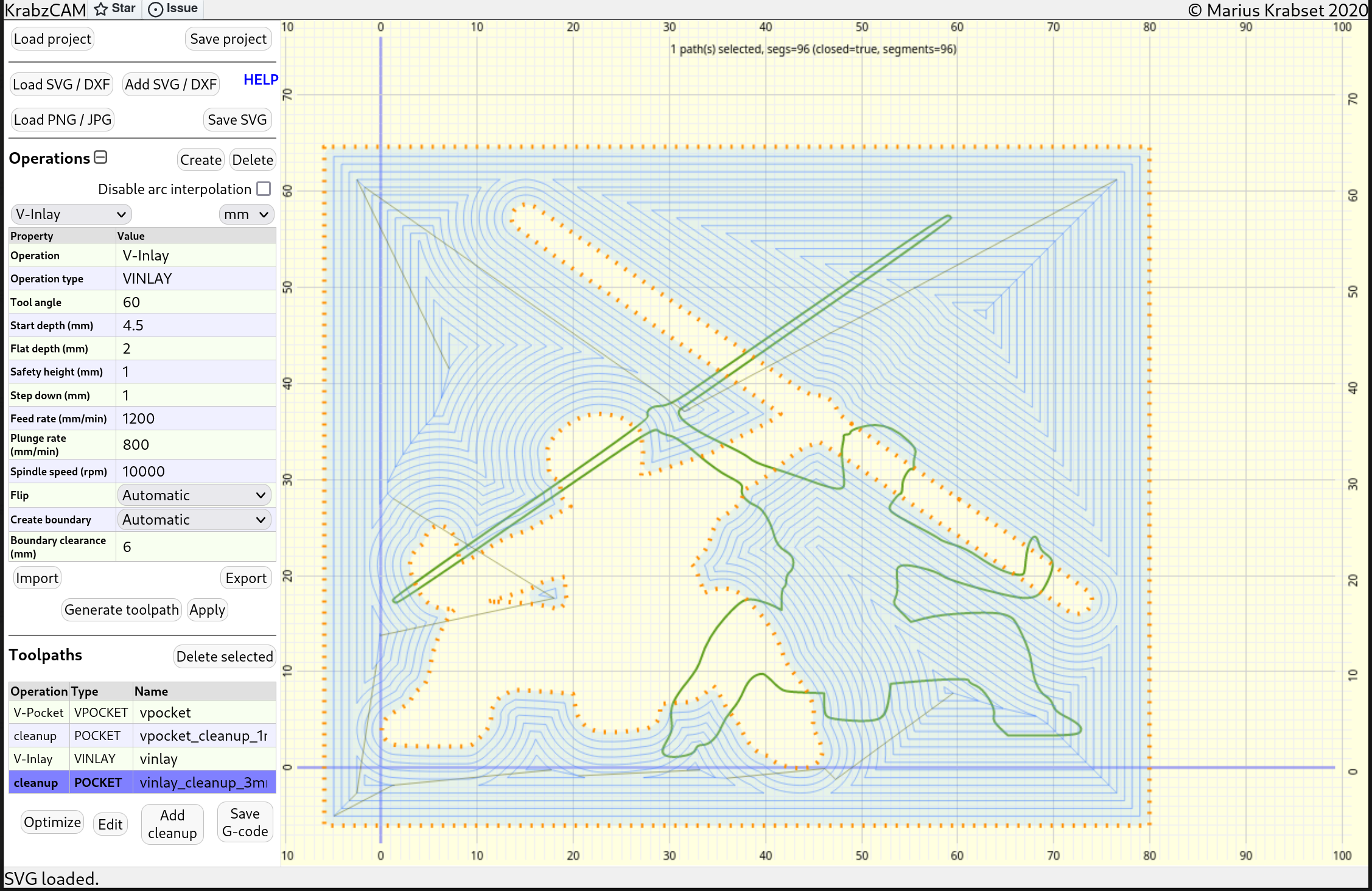The width and height of the screenshot is (1372, 891).
Task: Click the Delete operation button
Action: tap(253, 160)
